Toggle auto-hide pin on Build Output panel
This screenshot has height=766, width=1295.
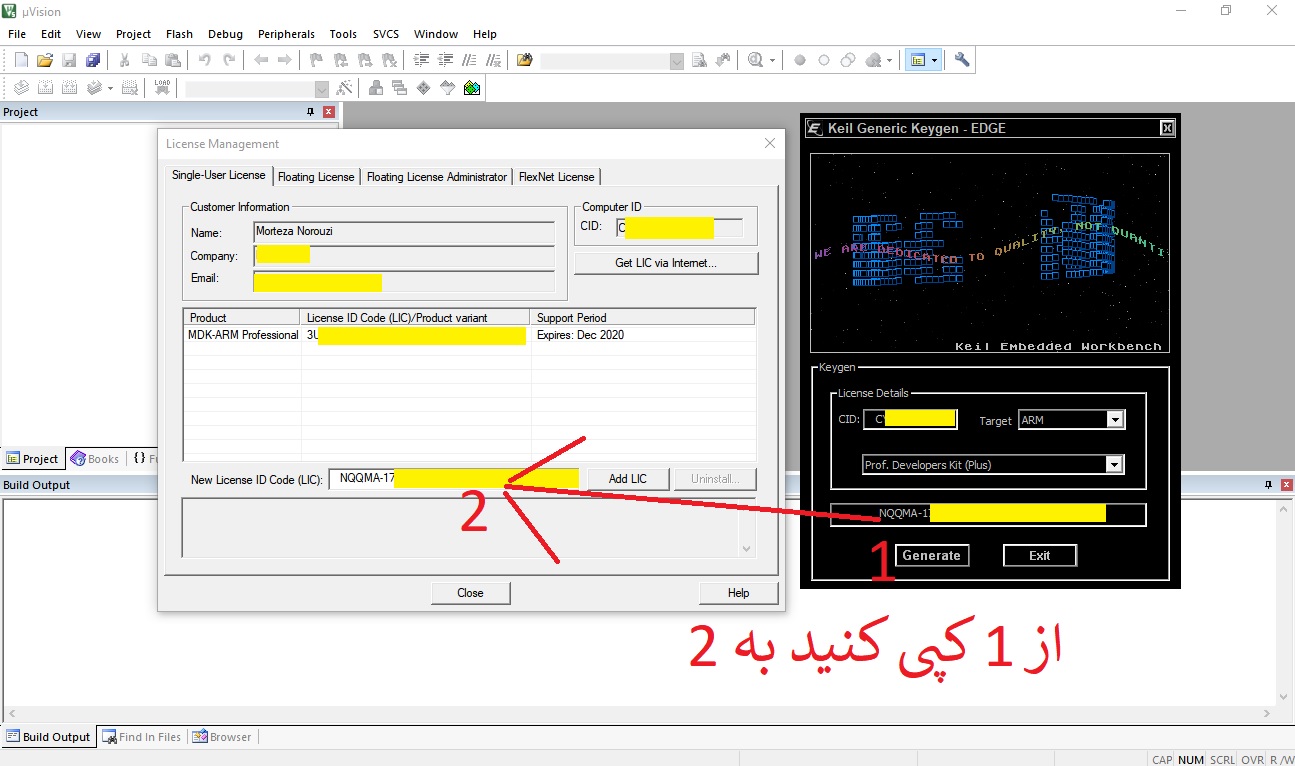pyautogui.click(x=1267, y=485)
